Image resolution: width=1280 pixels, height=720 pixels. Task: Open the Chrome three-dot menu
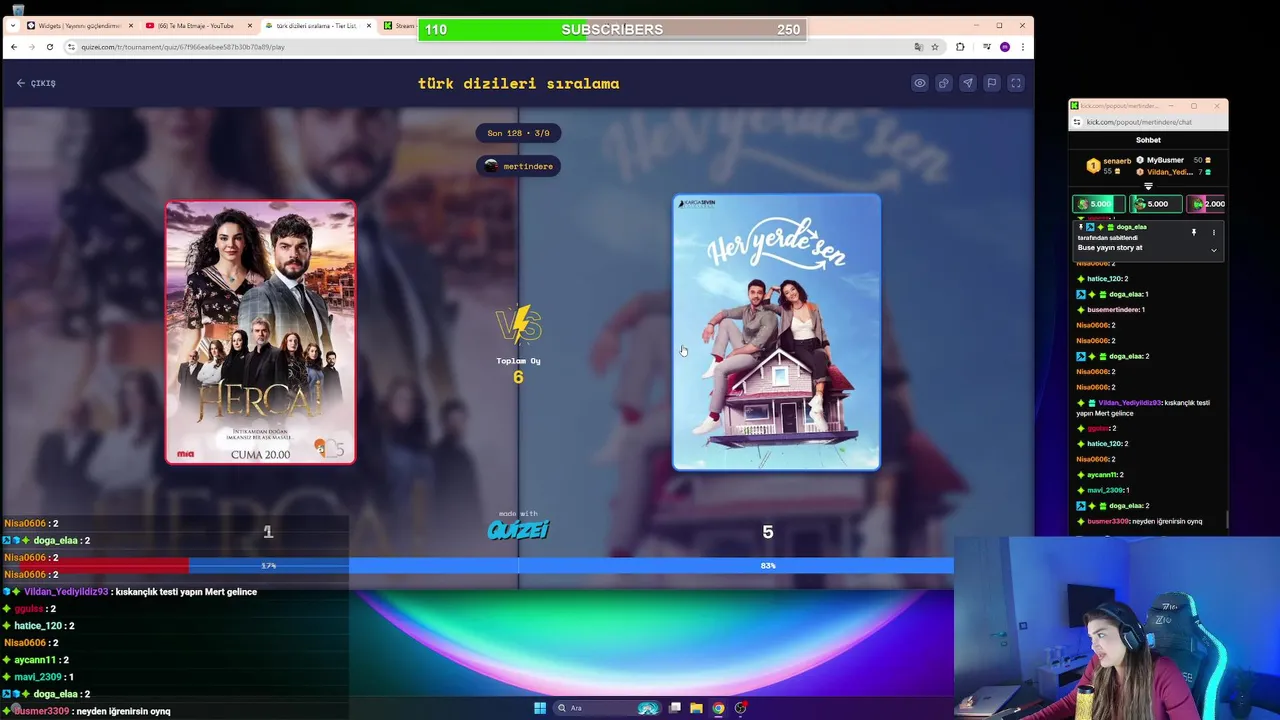pos(1022,47)
